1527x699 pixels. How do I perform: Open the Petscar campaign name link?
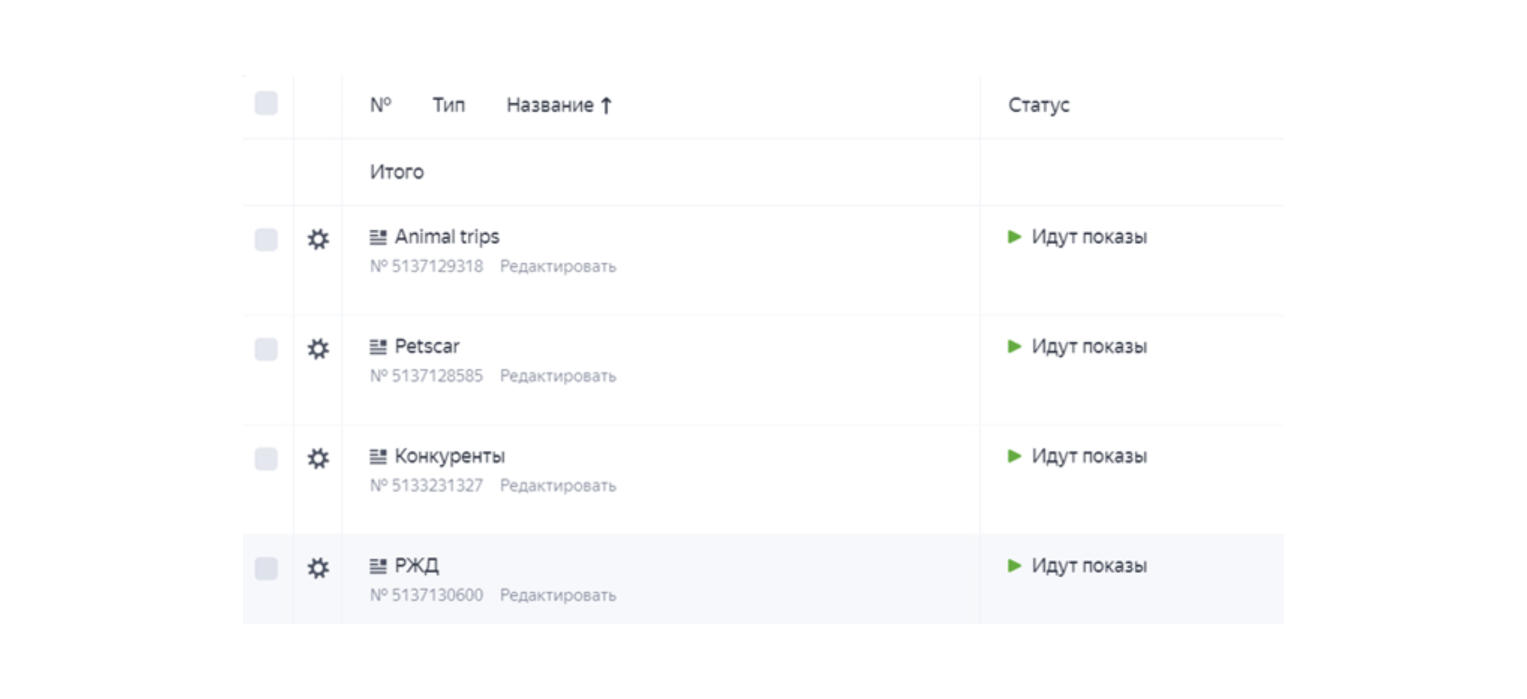click(427, 347)
